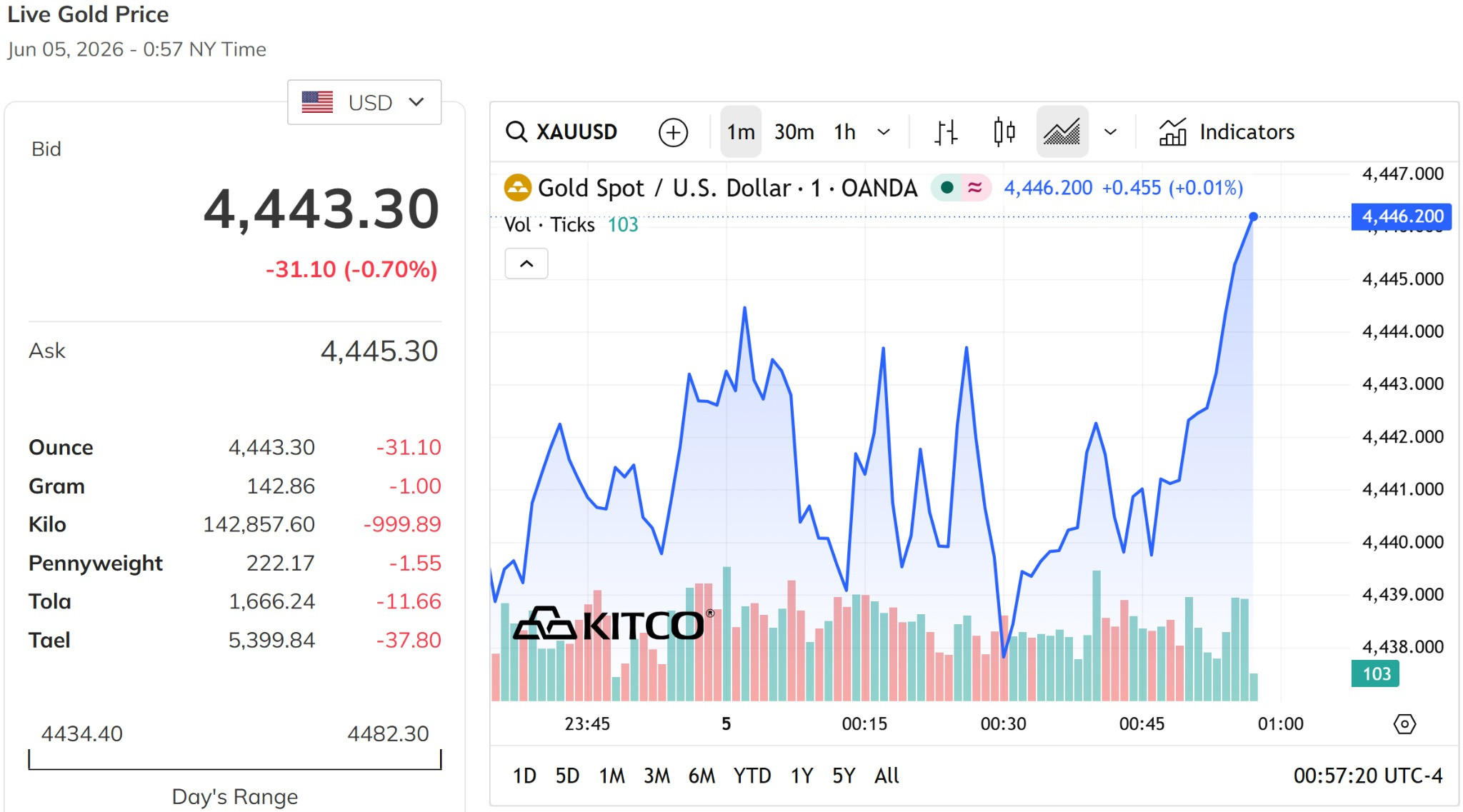Click the Indicators label
Screen dimensions: 1463x812
[x=1247, y=132]
